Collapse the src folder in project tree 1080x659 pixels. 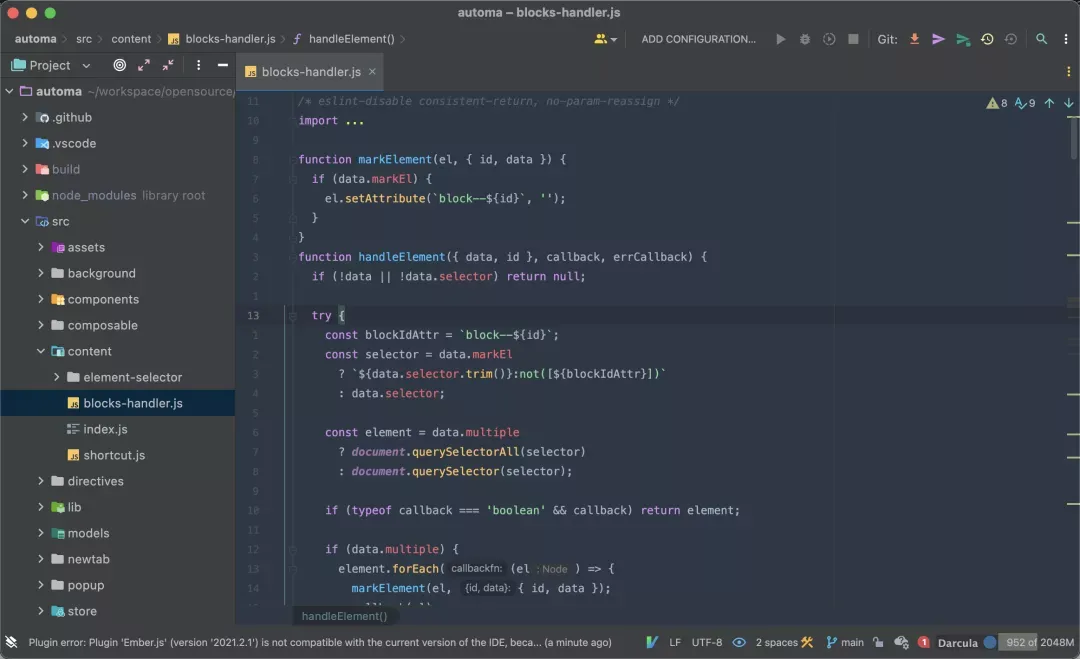[x=25, y=221]
